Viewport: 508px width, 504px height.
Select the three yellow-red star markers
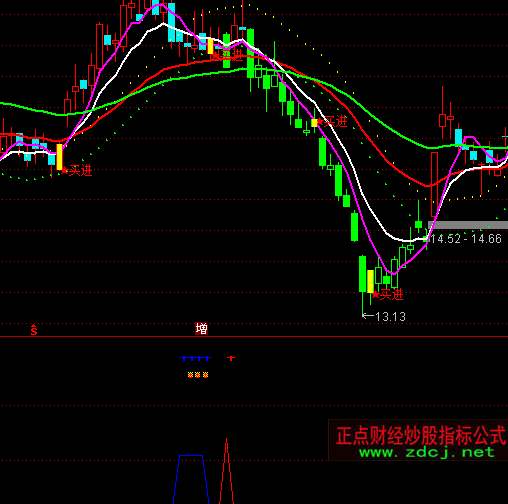pos(198,375)
